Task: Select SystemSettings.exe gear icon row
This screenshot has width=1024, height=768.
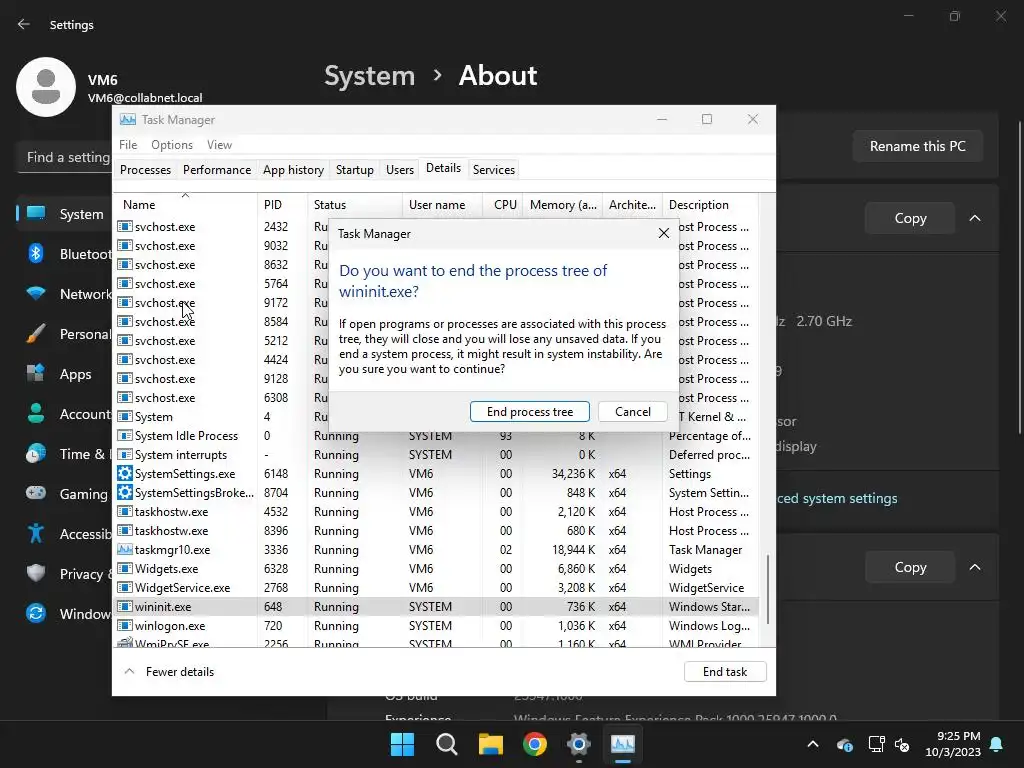Action: pyautogui.click(x=125, y=473)
